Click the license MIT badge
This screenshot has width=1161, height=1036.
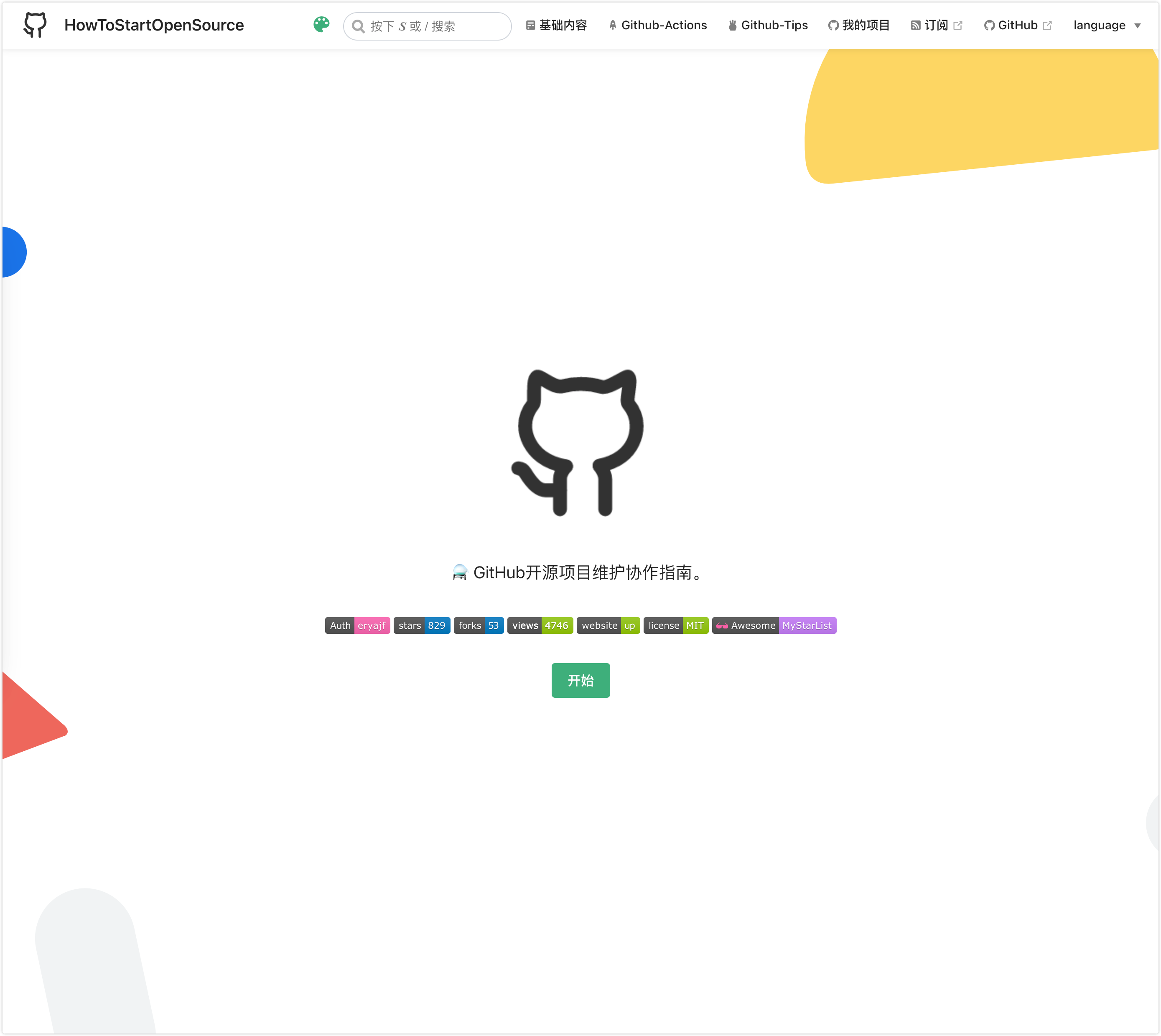pos(675,625)
